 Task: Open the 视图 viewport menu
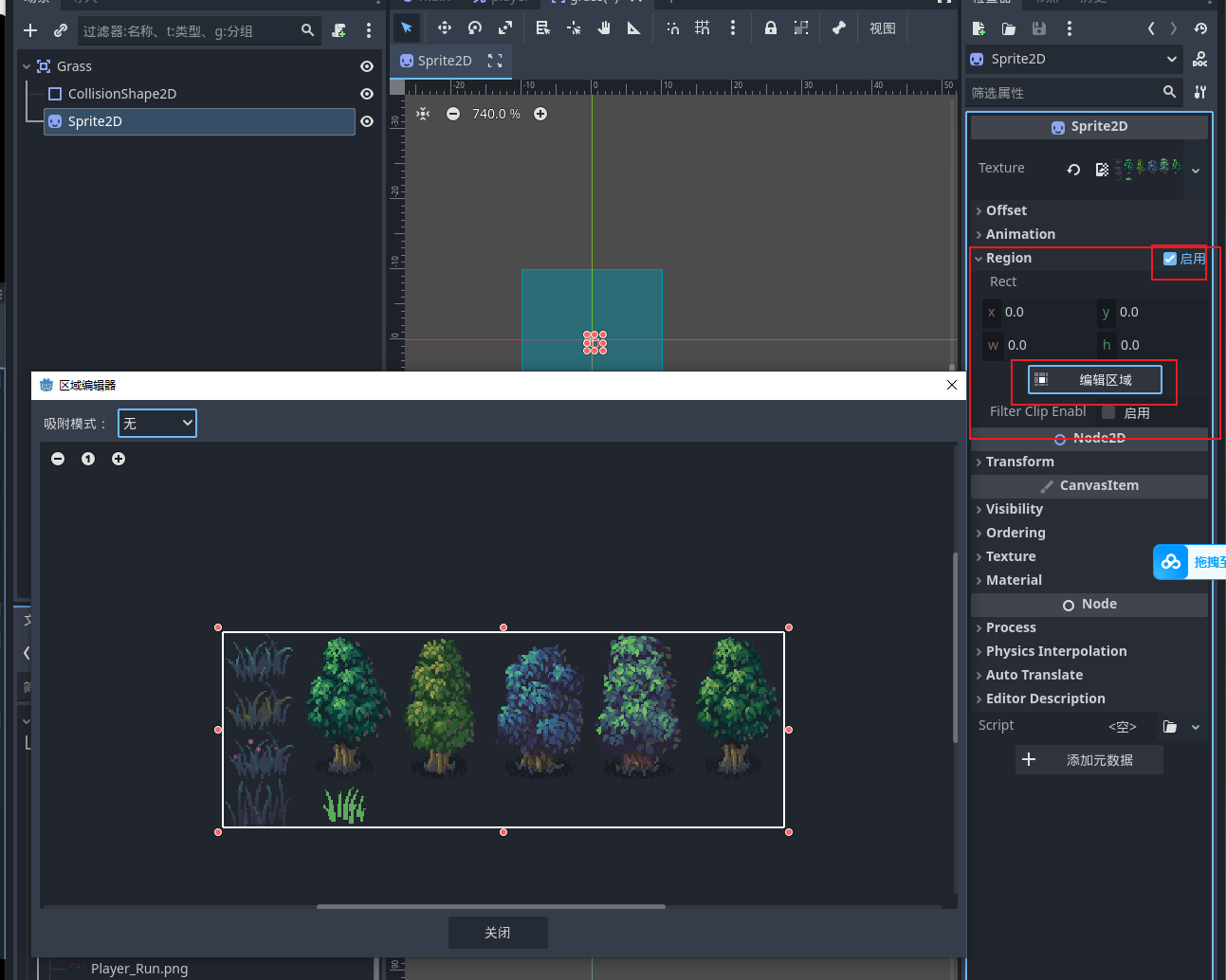[883, 28]
